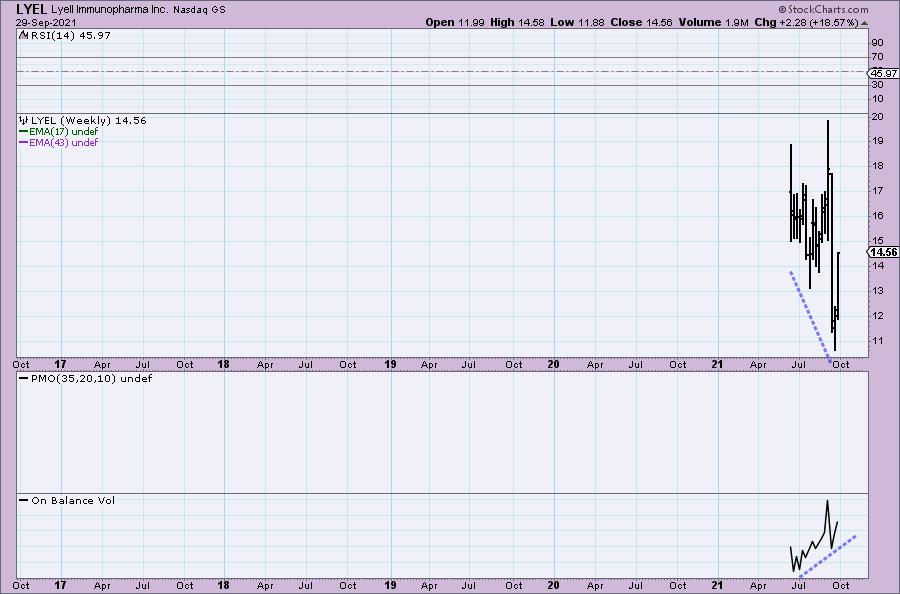Click the 20 price axis label
This screenshot has width=900, height=594.
click(x=877, y=117)
